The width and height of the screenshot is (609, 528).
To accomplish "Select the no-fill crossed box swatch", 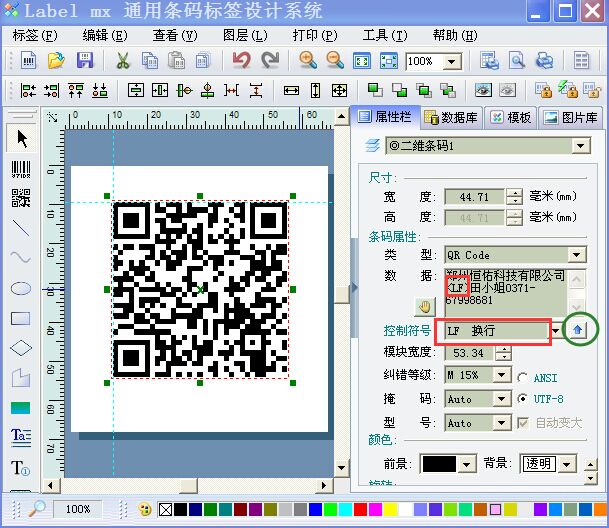I will 166,509.
